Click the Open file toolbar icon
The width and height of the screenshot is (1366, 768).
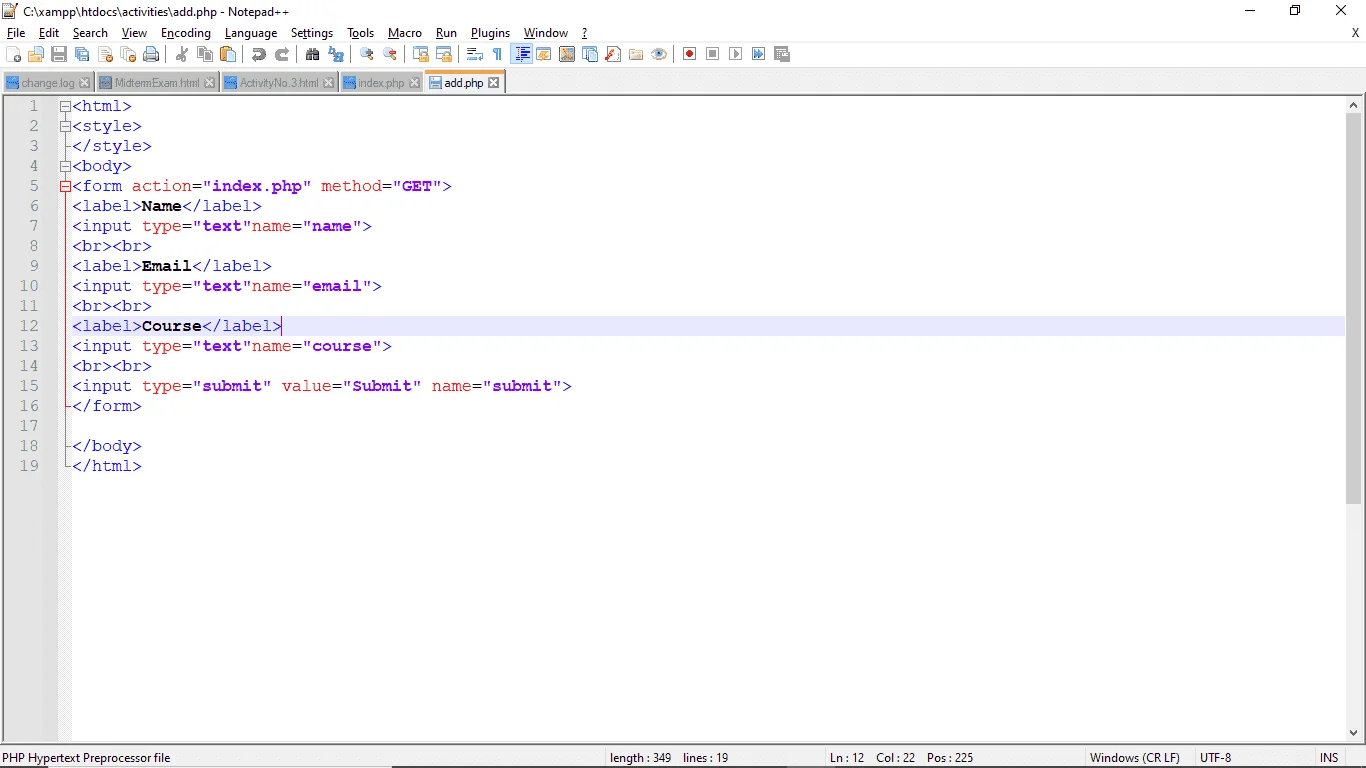tap(36, 54)
